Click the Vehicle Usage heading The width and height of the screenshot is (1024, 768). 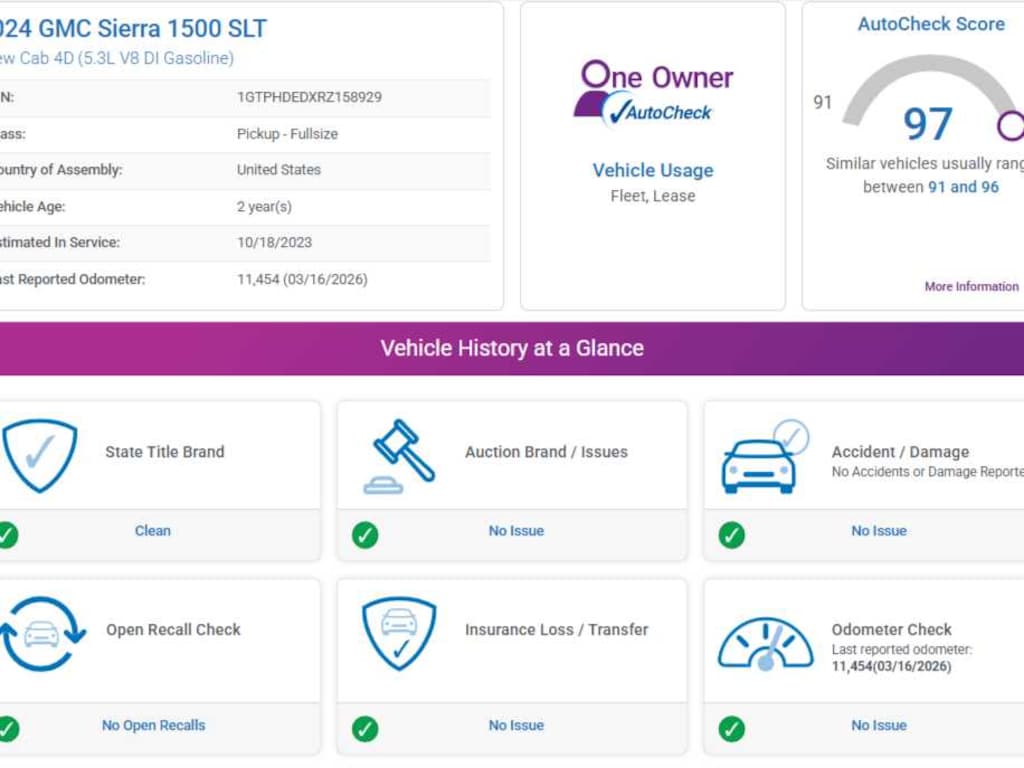click(653, 170)
